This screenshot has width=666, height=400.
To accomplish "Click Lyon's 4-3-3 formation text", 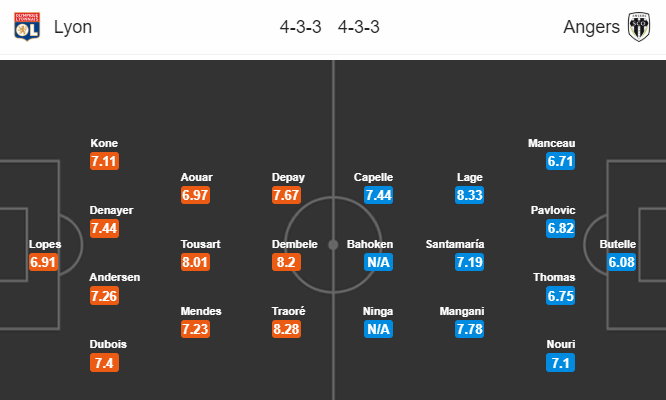I will click(x=300, y=27).
